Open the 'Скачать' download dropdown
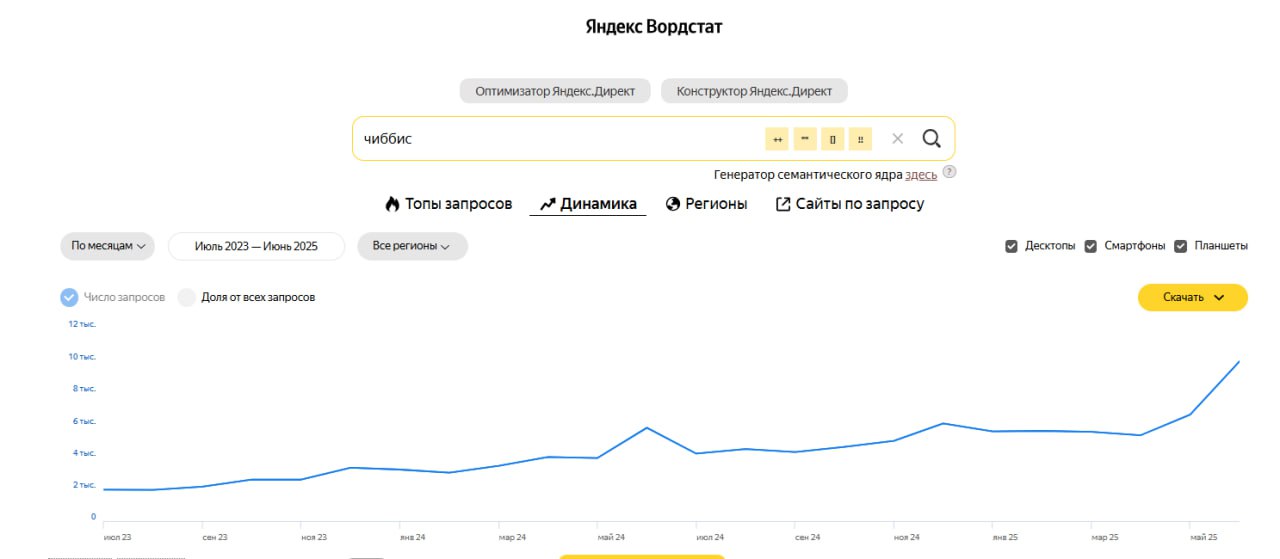Viewport: 1280px width, 559px height. 1193,297
